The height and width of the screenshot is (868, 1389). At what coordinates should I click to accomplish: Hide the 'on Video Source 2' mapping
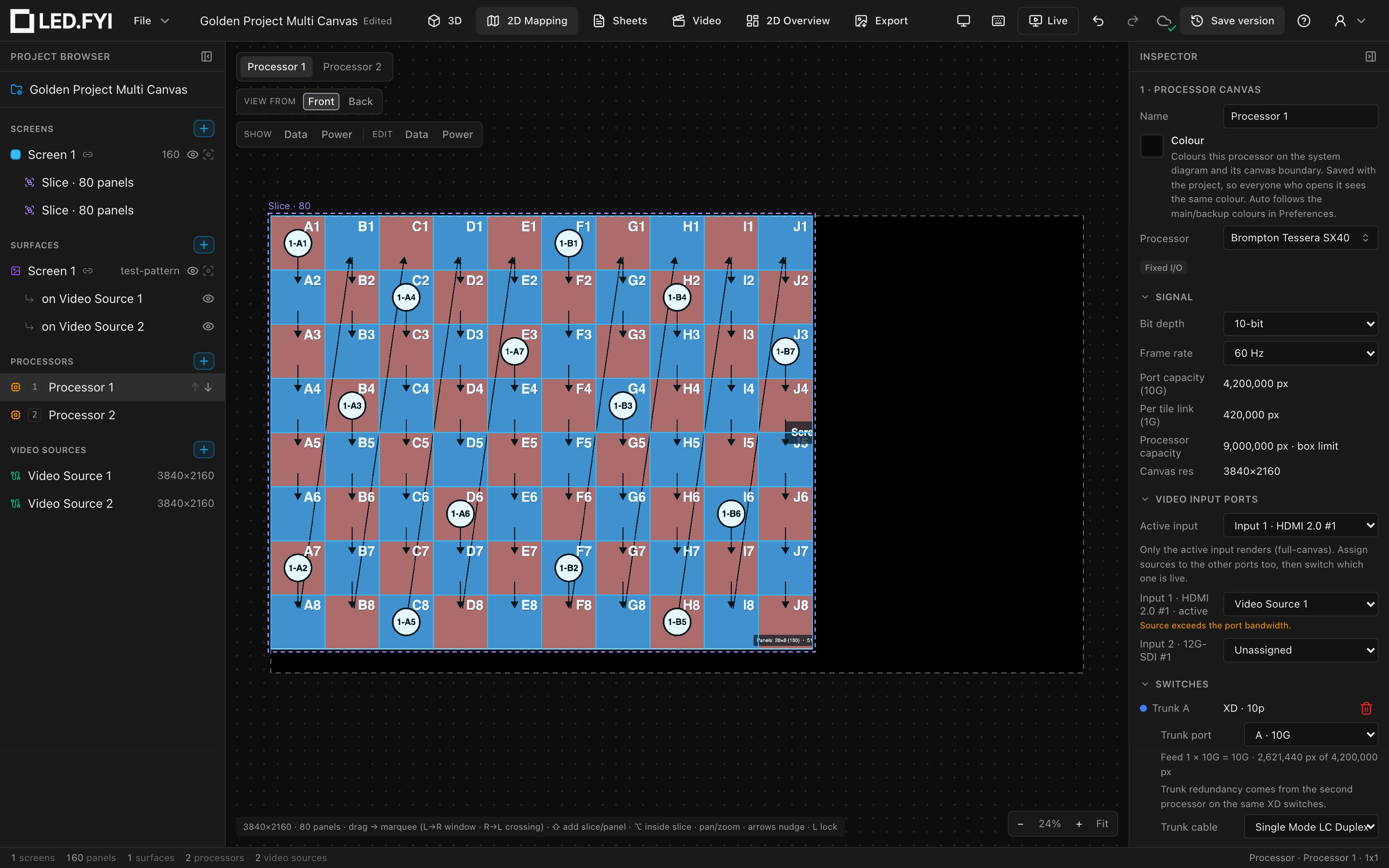click(x=208, y=327)
